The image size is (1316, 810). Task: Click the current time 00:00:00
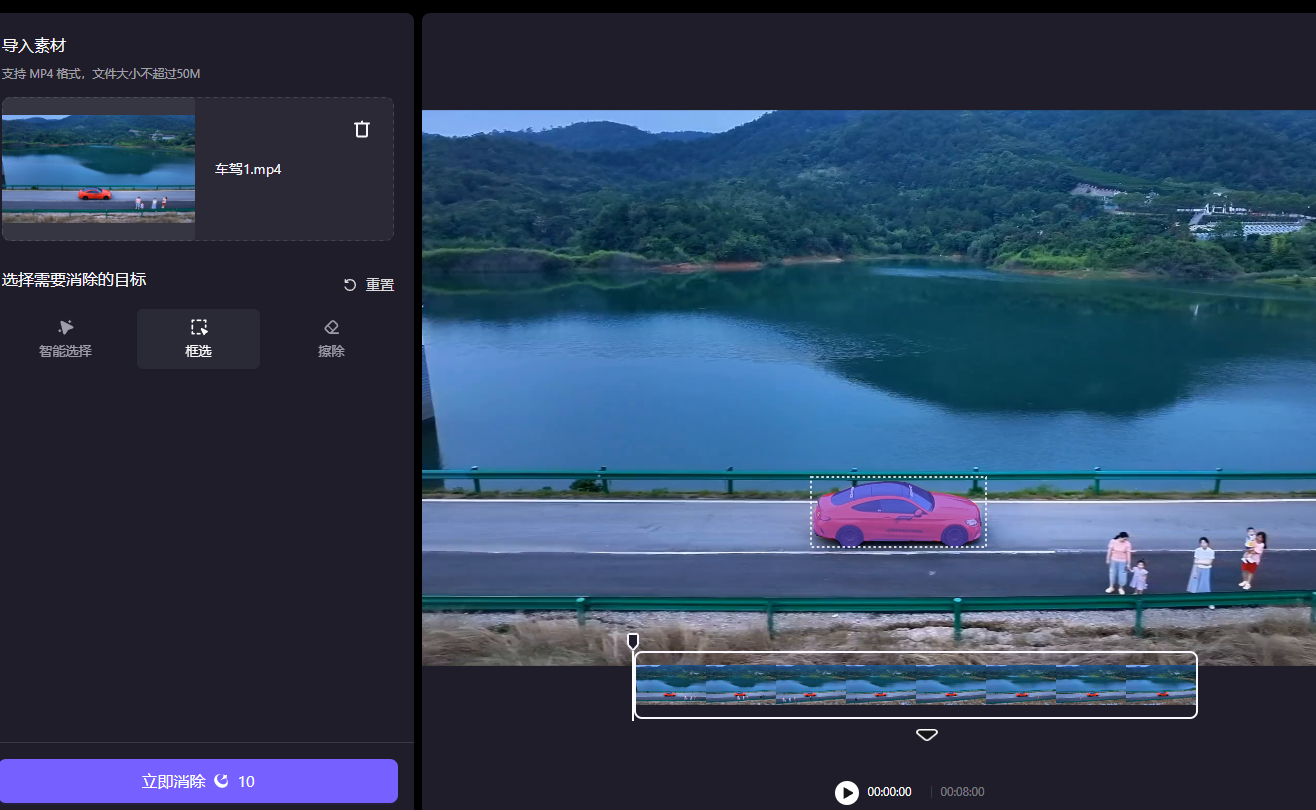point(889,792)
